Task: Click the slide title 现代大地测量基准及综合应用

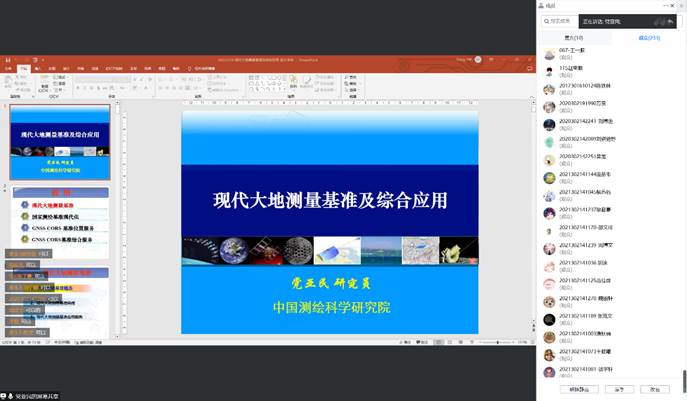Action: [x=330, y=200]
